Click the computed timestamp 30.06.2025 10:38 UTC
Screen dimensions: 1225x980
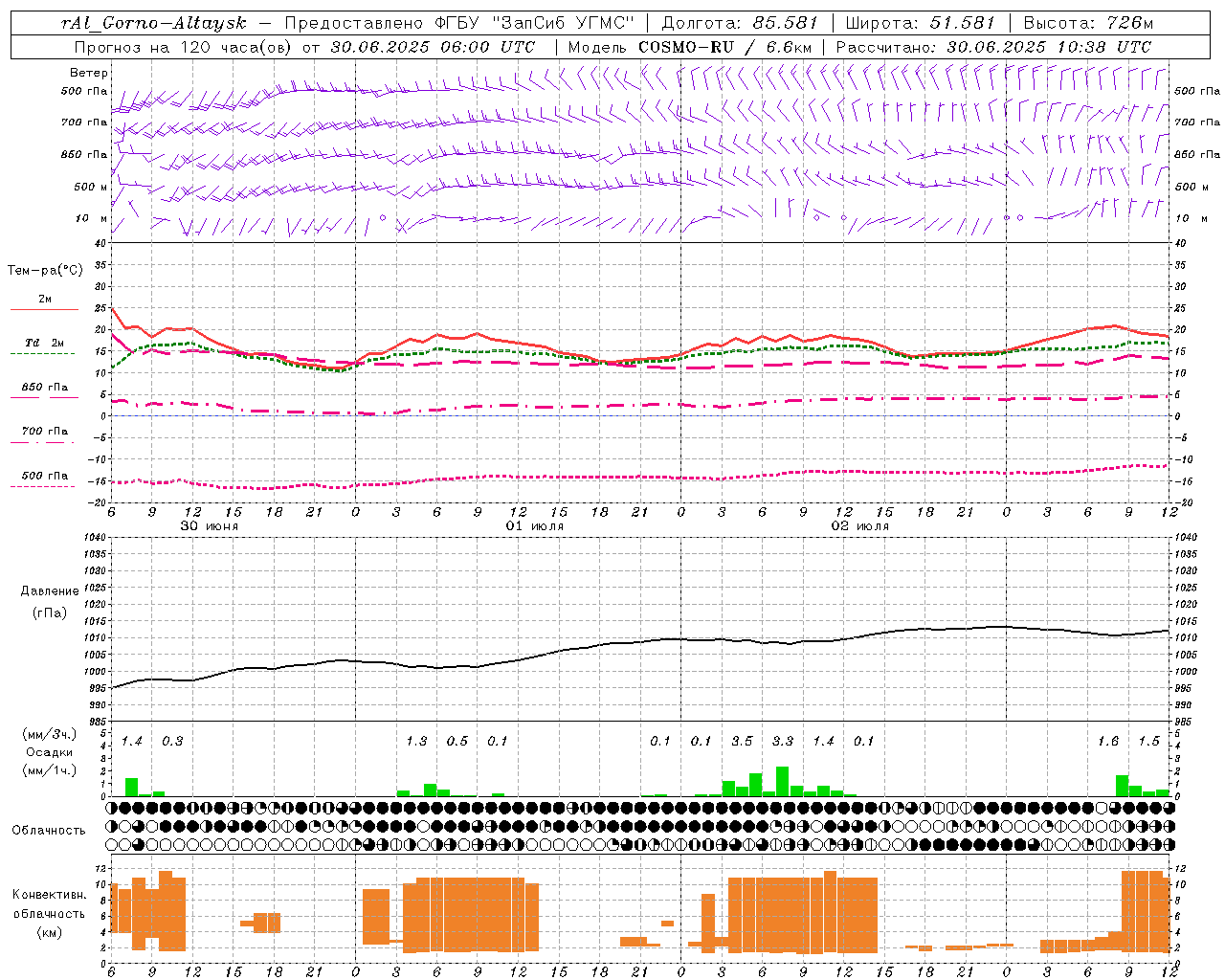click(x=1049, y=47)
